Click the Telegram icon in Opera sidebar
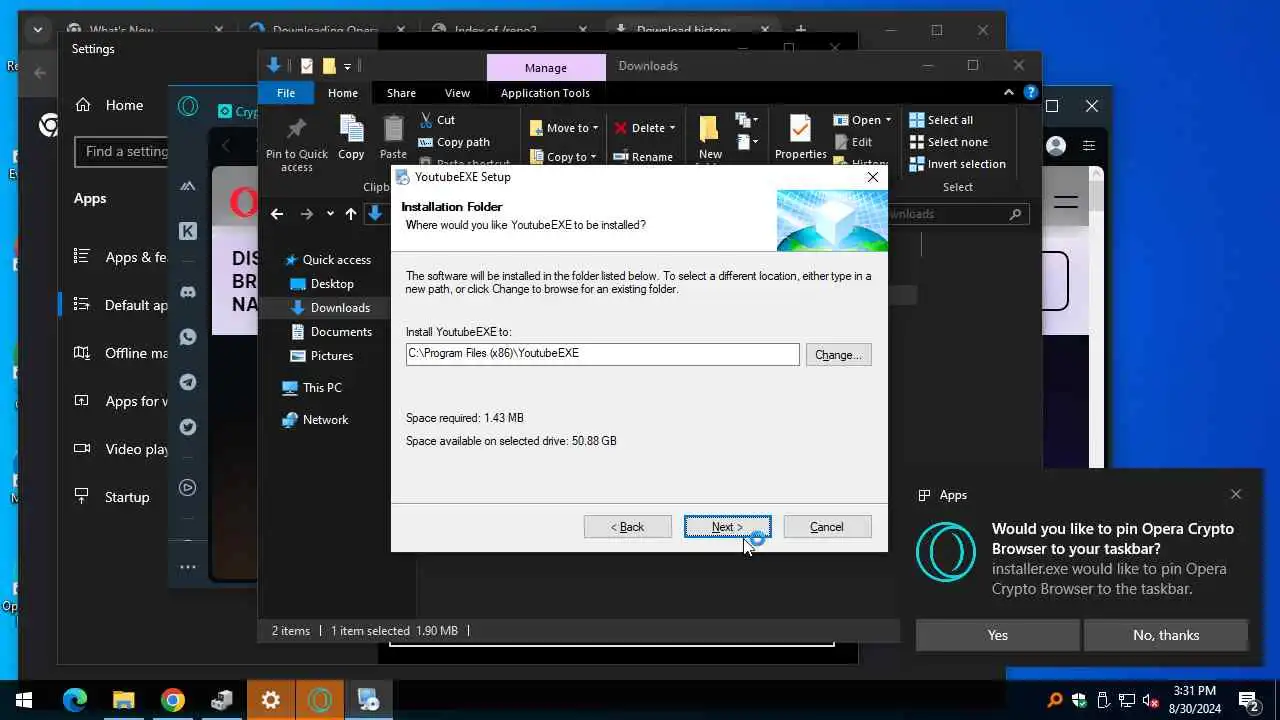This screenshot has width=1280, height=720. pyautogui.click(x=188, y=382)
